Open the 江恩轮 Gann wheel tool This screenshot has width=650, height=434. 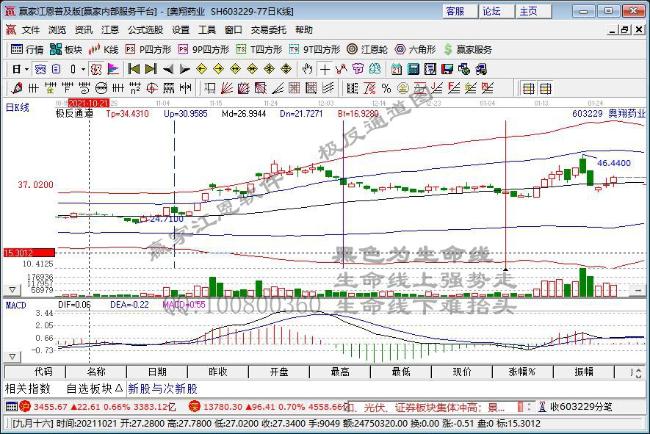click(x=367, y=50)
